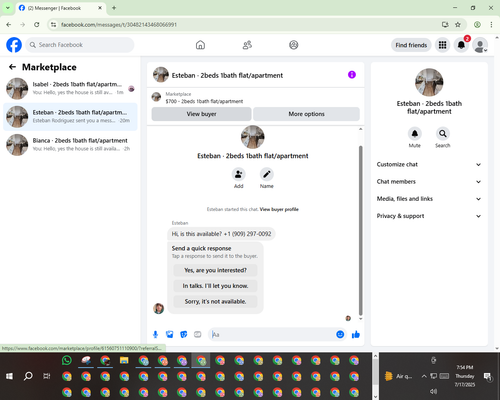The height and width of the screenshot is (400, 500).
Task: Click the View buyer button
Action: [201, 114]
